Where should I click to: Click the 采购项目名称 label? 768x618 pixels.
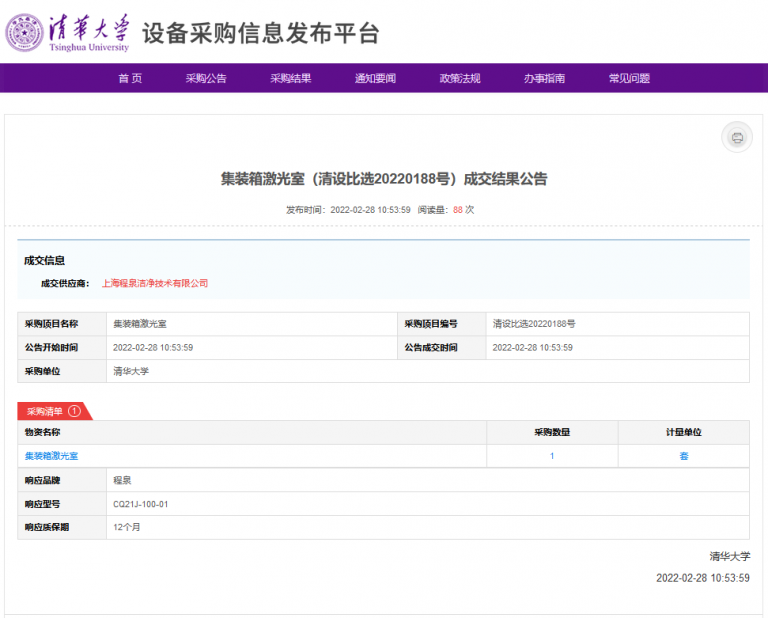pos(51,324)
